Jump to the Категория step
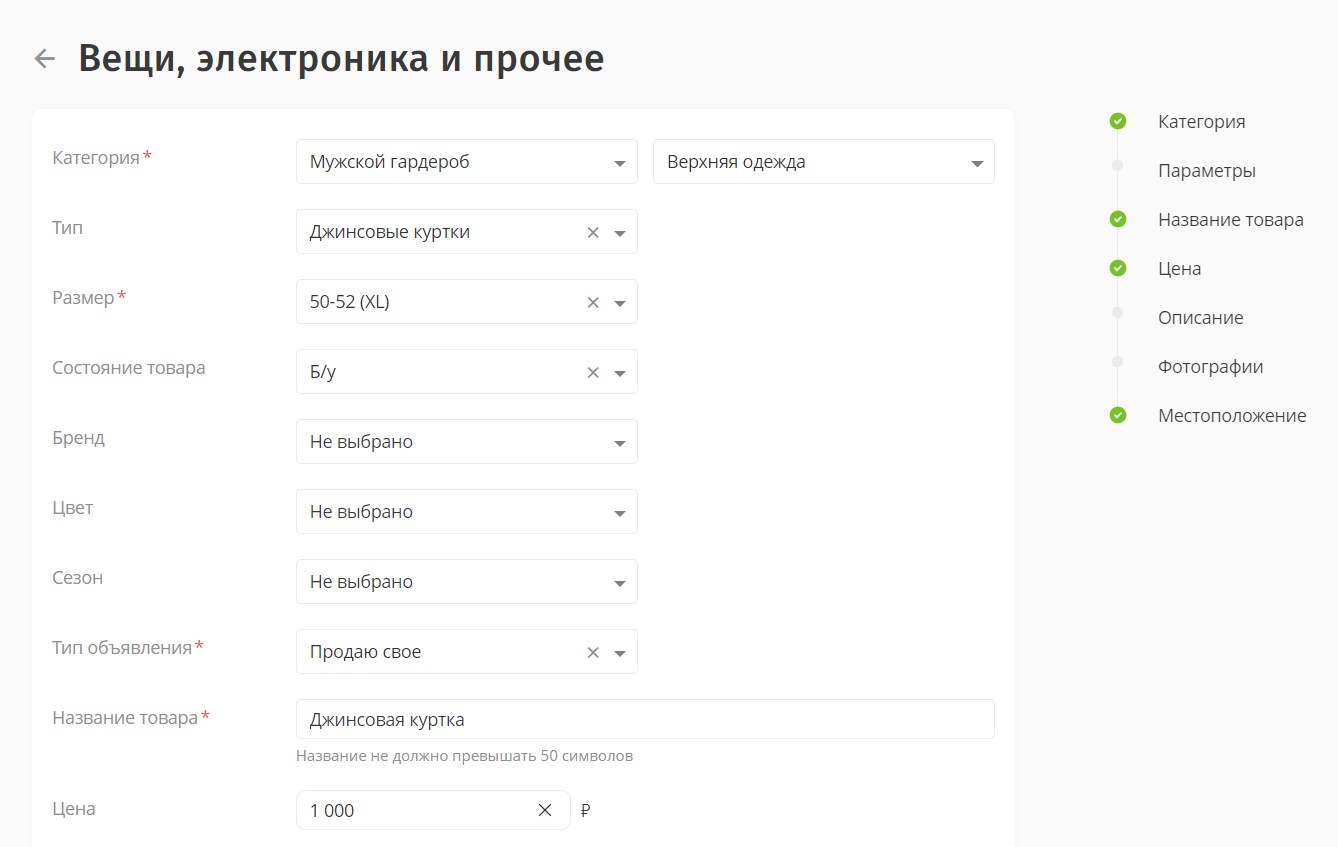The height and width of the screenshot is (847, 1338). (1201, 122)
